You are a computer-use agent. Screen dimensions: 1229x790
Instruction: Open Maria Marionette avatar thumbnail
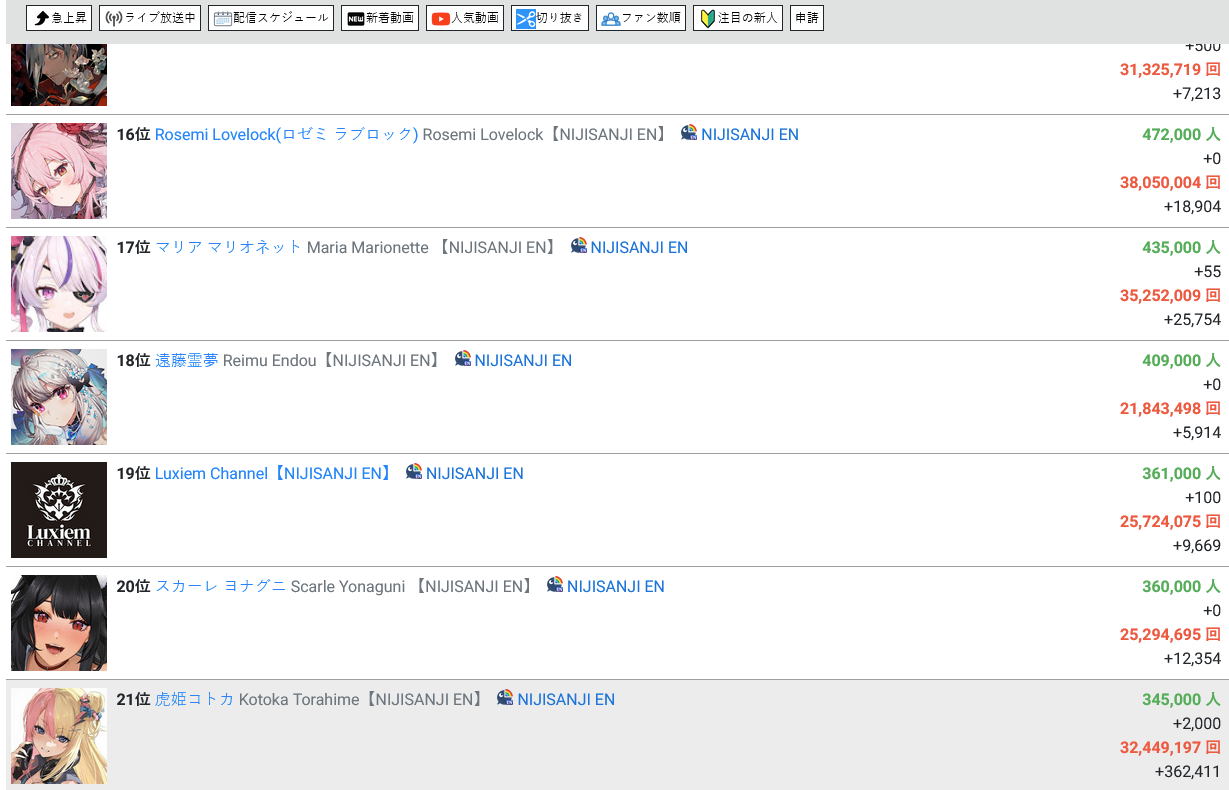coord(59,284)
